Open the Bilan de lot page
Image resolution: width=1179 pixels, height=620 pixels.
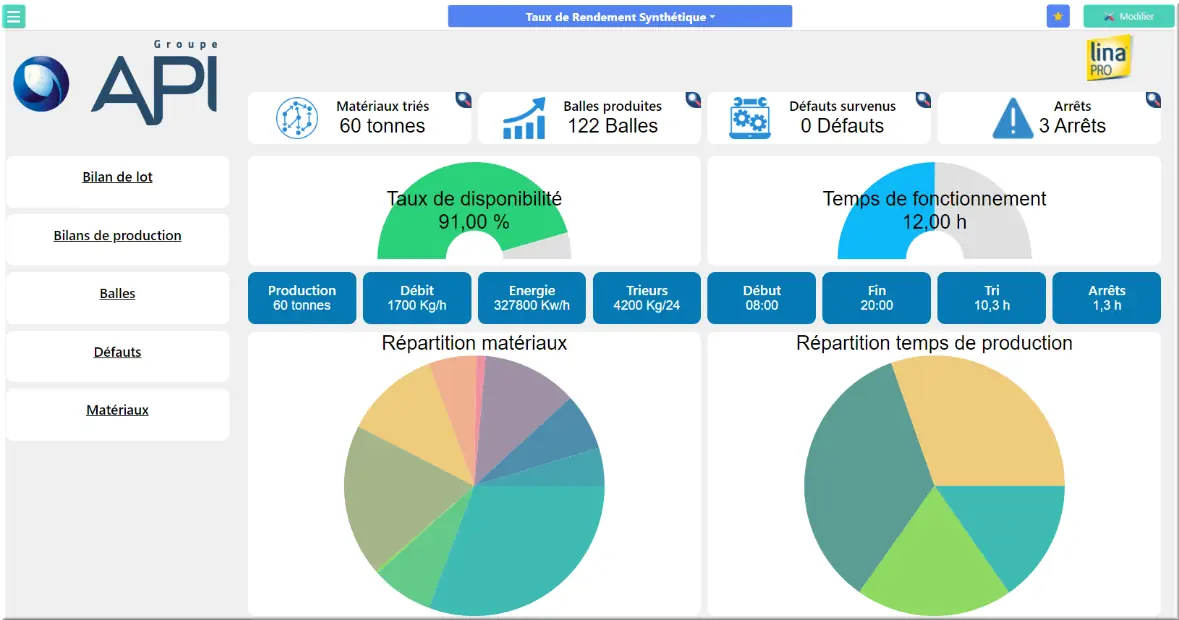117,177
